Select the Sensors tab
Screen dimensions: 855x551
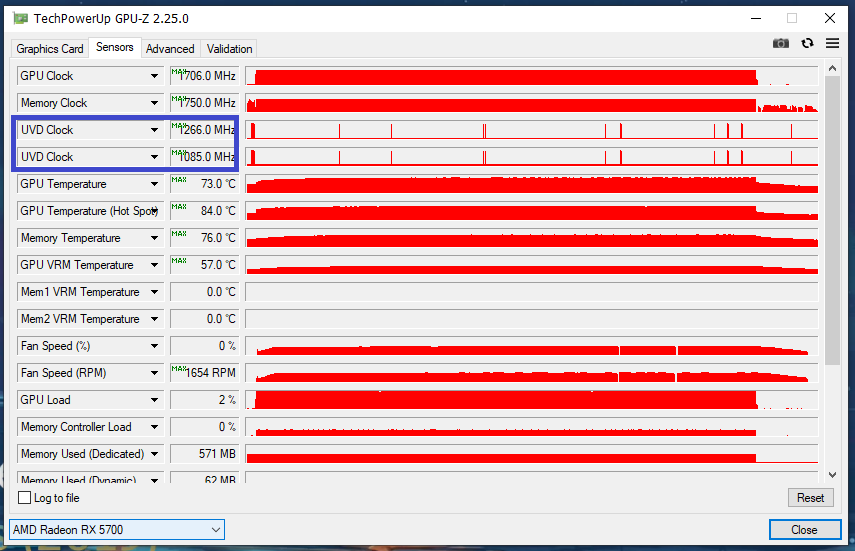coord(115,47)
